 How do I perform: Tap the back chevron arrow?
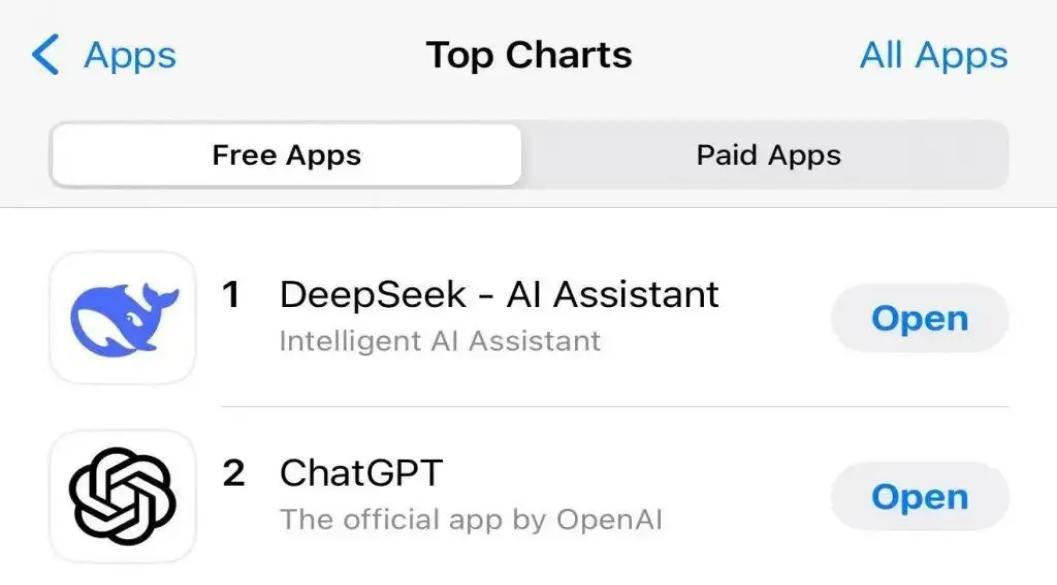[45, 55]
